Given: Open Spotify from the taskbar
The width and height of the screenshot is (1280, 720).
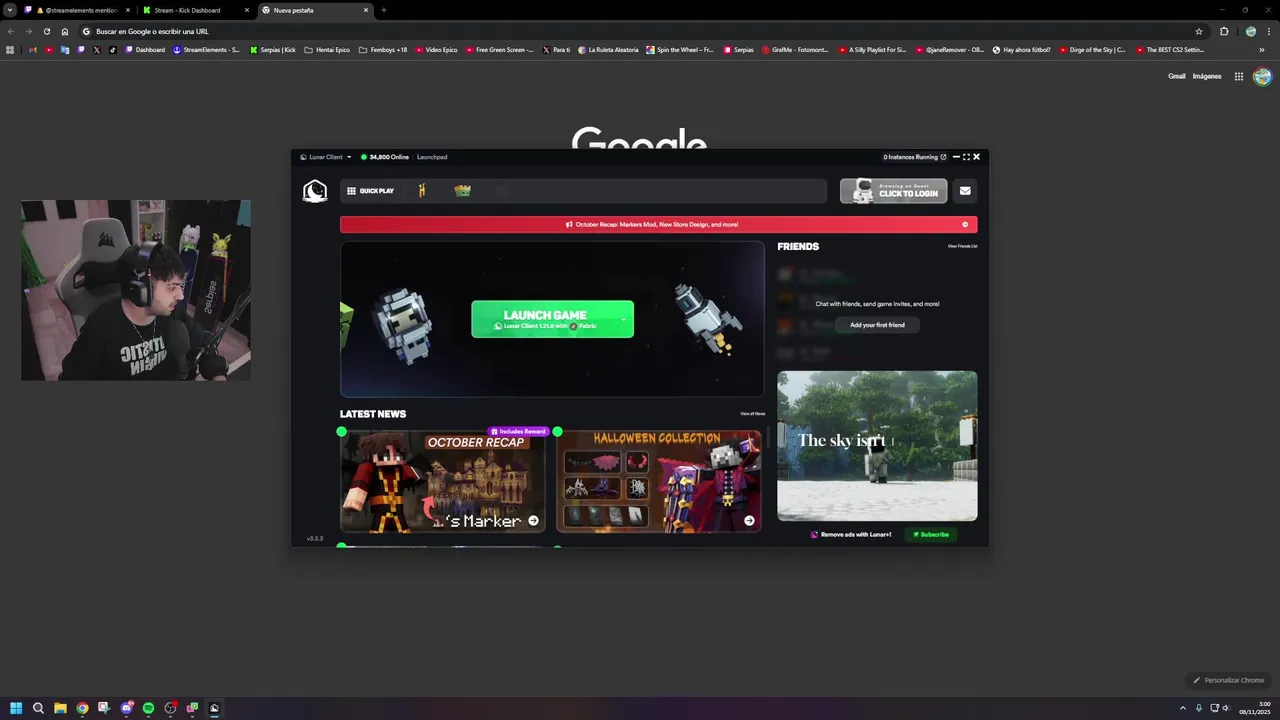Looking at the screenshot, I should [x=148, y=708].
